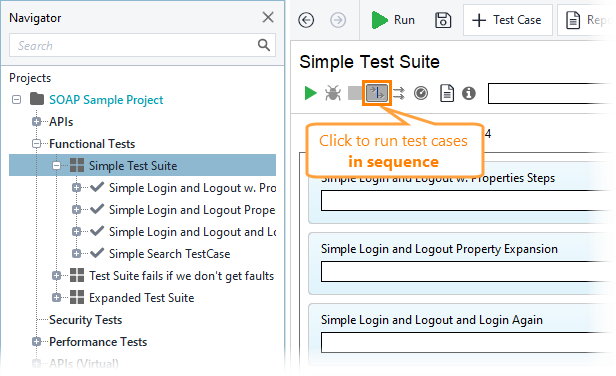
Task: Add a new Test Case
Action: tap(508, 20)
